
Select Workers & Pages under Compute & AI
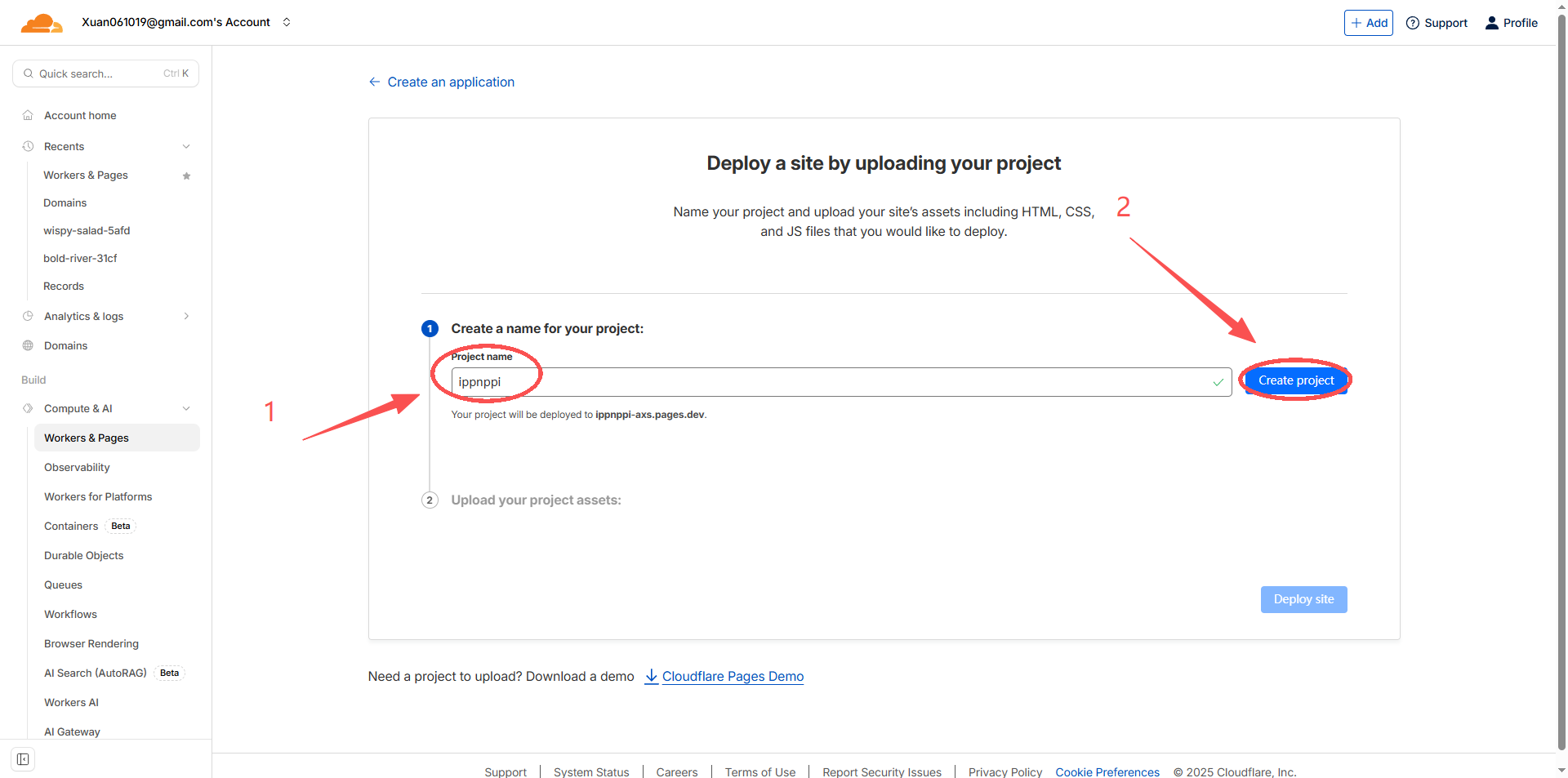tap(117, 438)
